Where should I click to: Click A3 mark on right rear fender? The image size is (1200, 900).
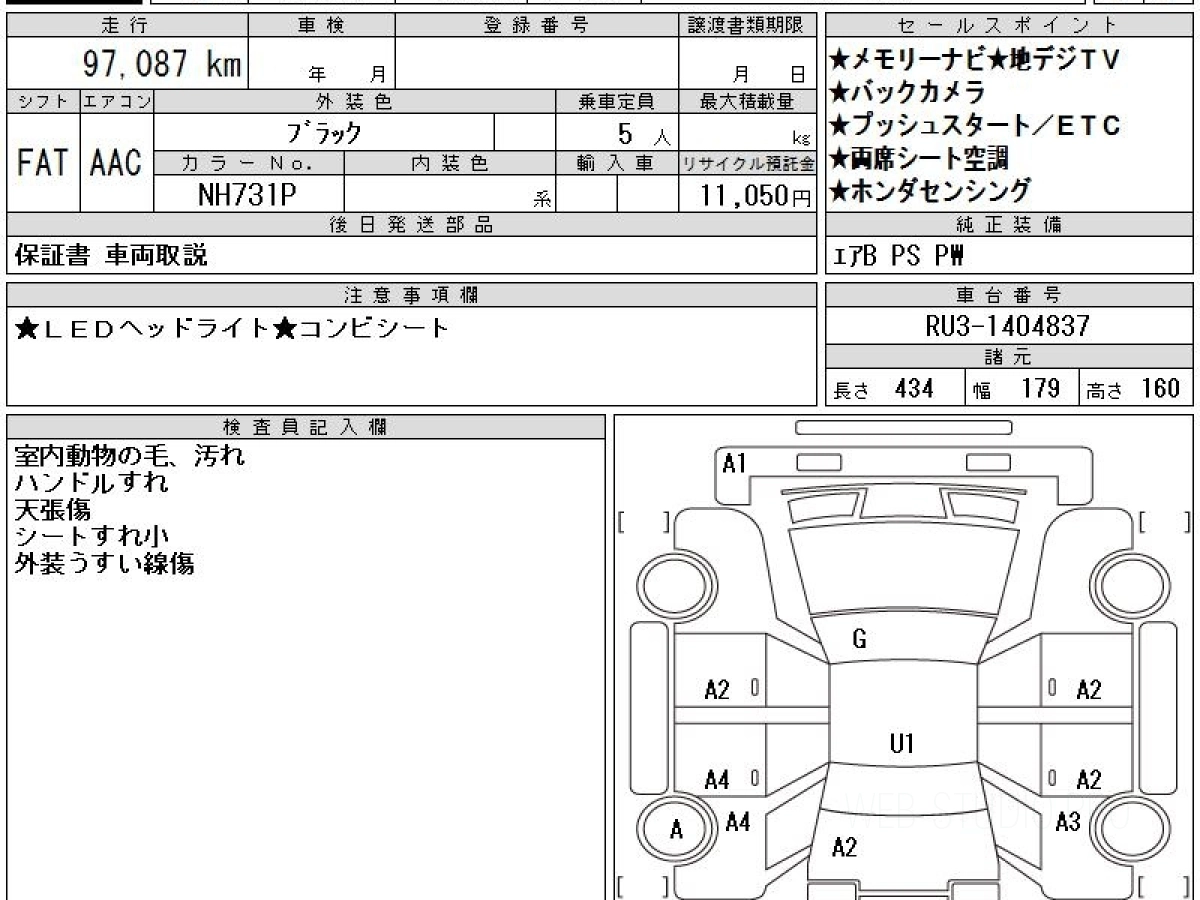pyautogui.click(x=1068, y=822)
